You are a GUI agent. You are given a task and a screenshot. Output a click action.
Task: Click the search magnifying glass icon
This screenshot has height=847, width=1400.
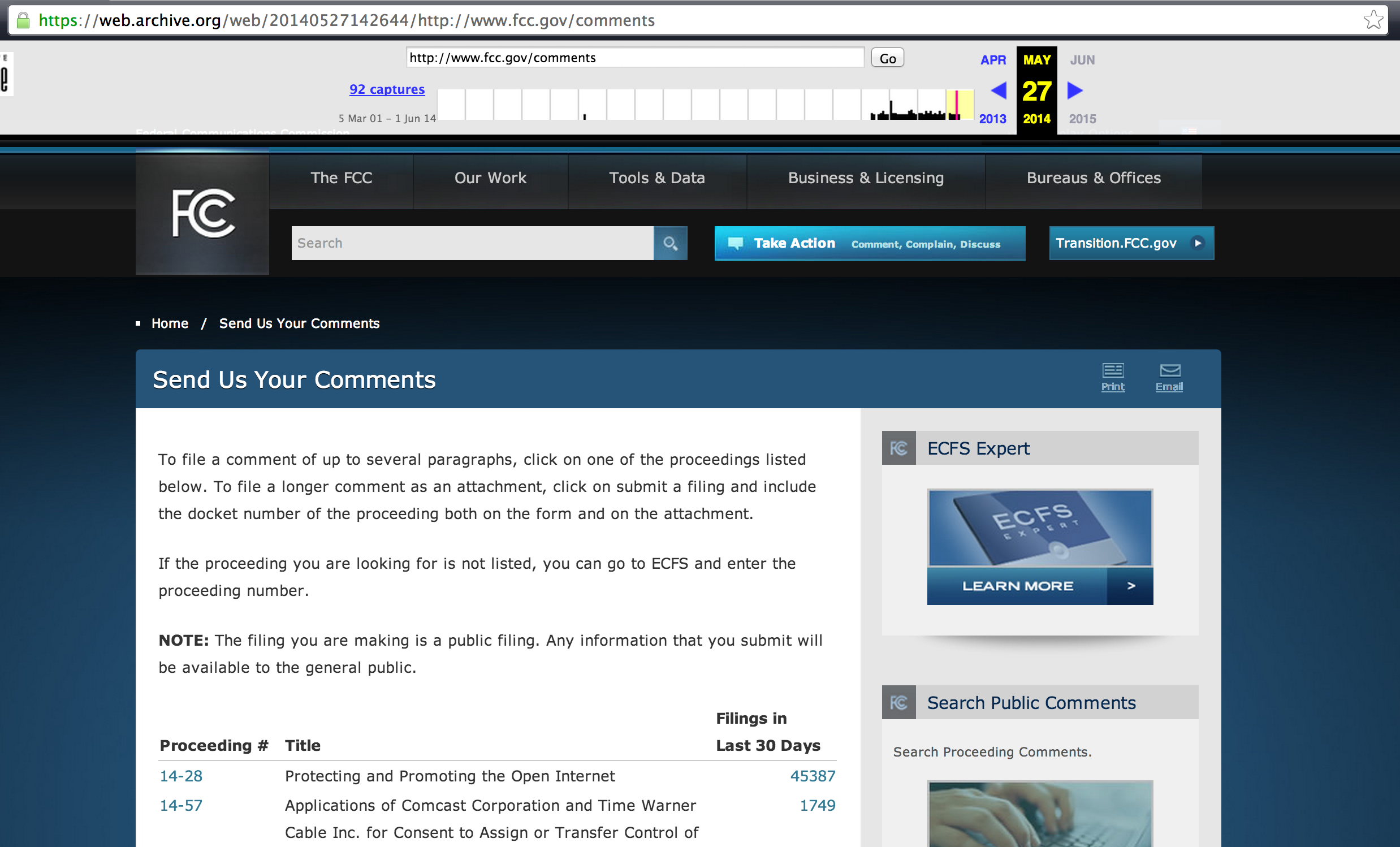[671, 243]
